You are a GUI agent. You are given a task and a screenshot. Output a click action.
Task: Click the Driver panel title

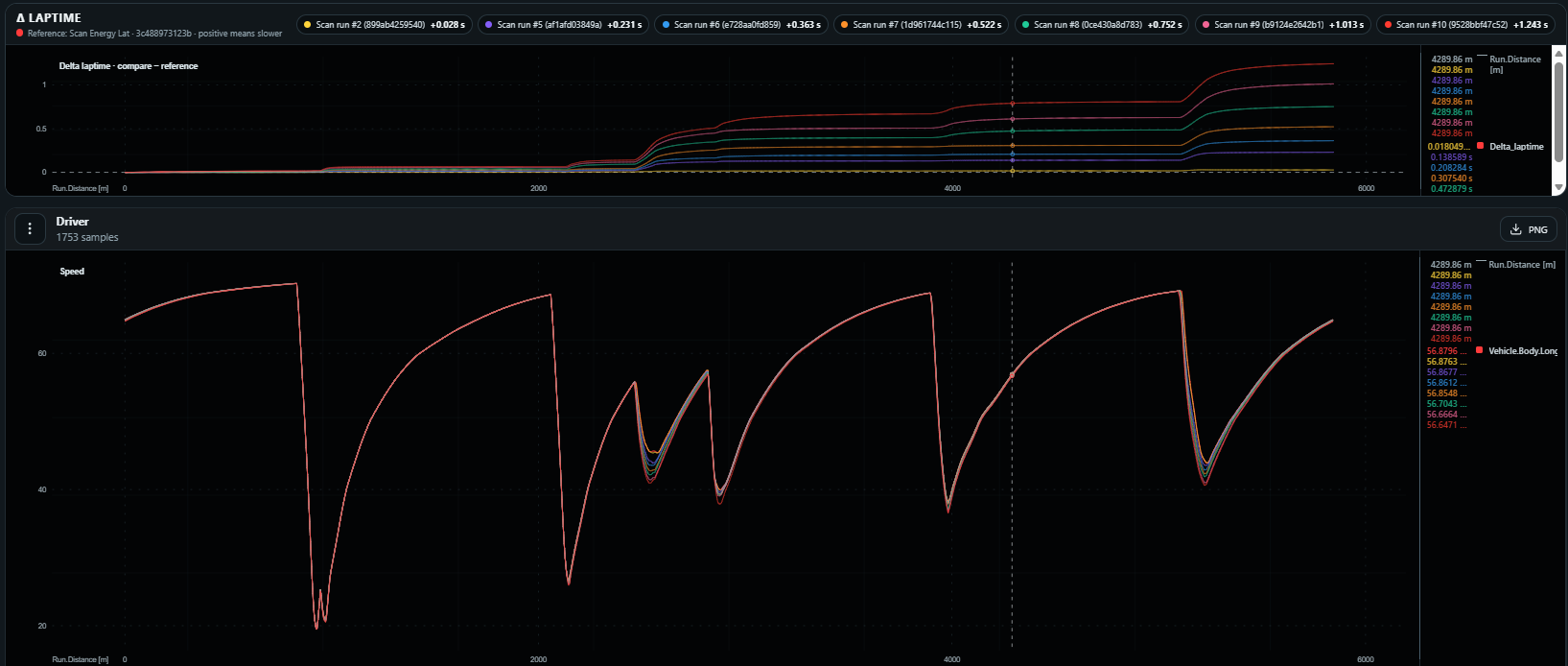click(x=72, y=222)
